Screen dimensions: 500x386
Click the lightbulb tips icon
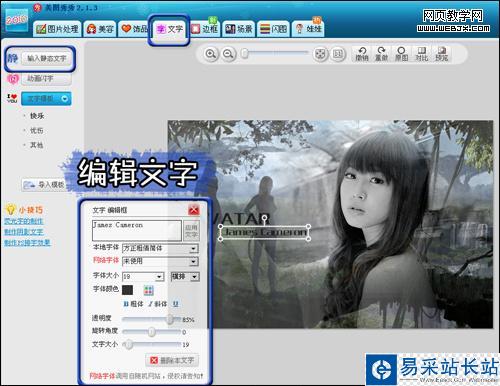10,209
